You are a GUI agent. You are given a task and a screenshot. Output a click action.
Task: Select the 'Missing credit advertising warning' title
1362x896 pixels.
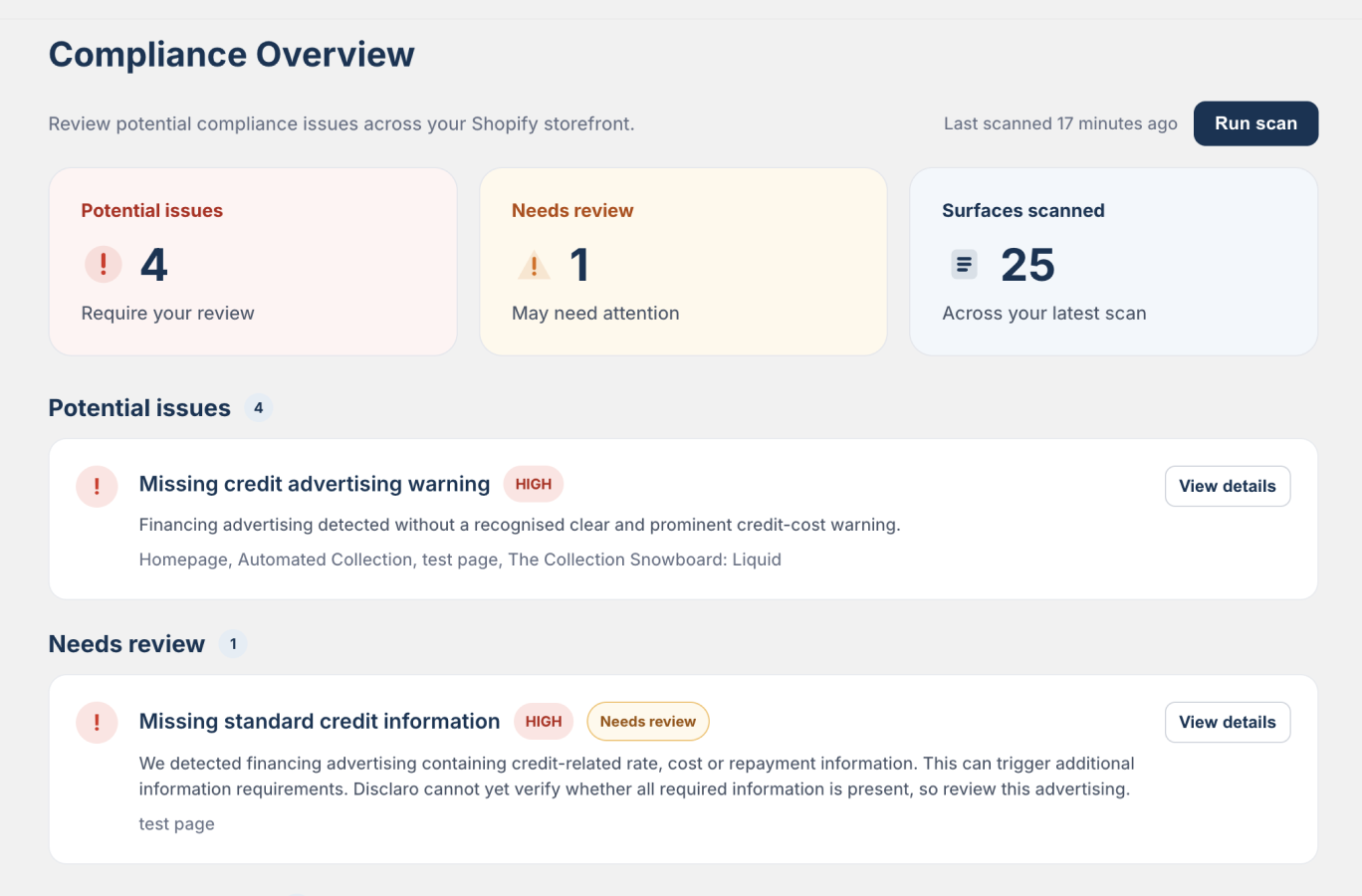(315, 484)
